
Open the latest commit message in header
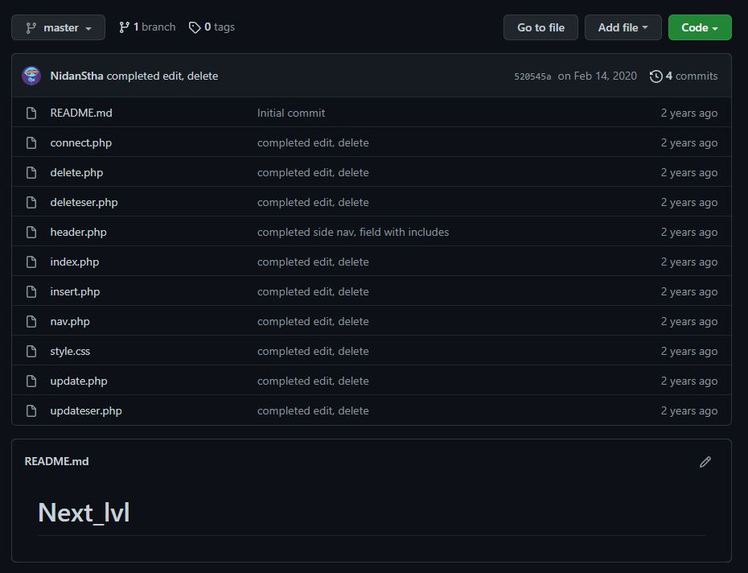tap(162, 76)
